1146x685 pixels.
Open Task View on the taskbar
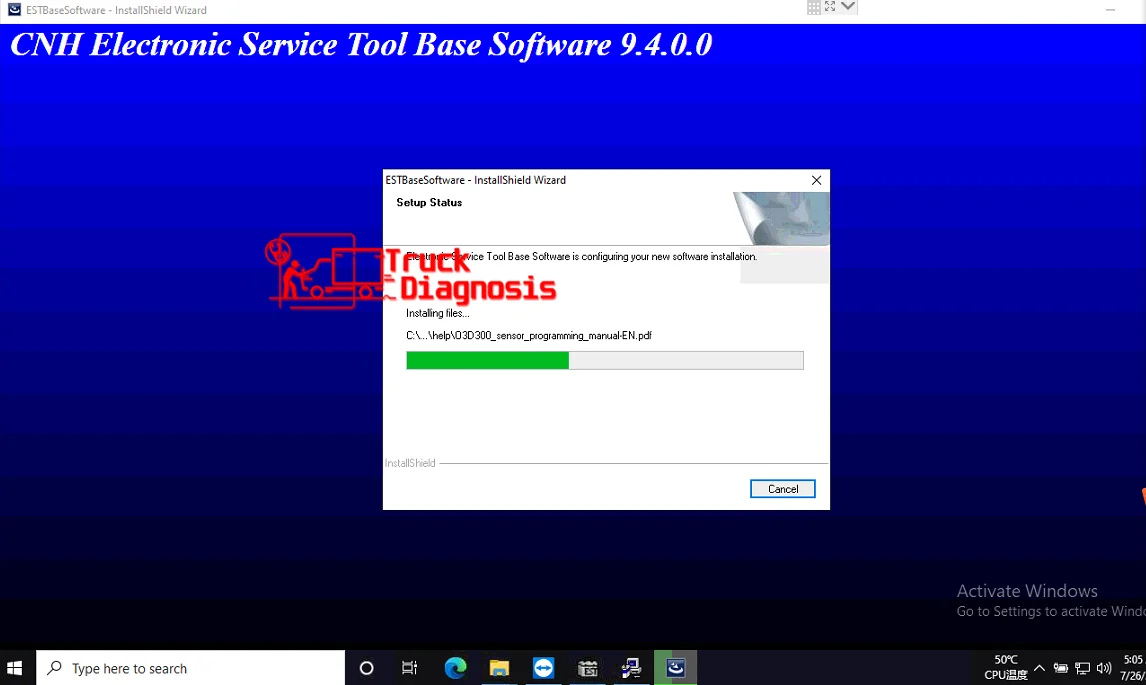click(409, 667)
